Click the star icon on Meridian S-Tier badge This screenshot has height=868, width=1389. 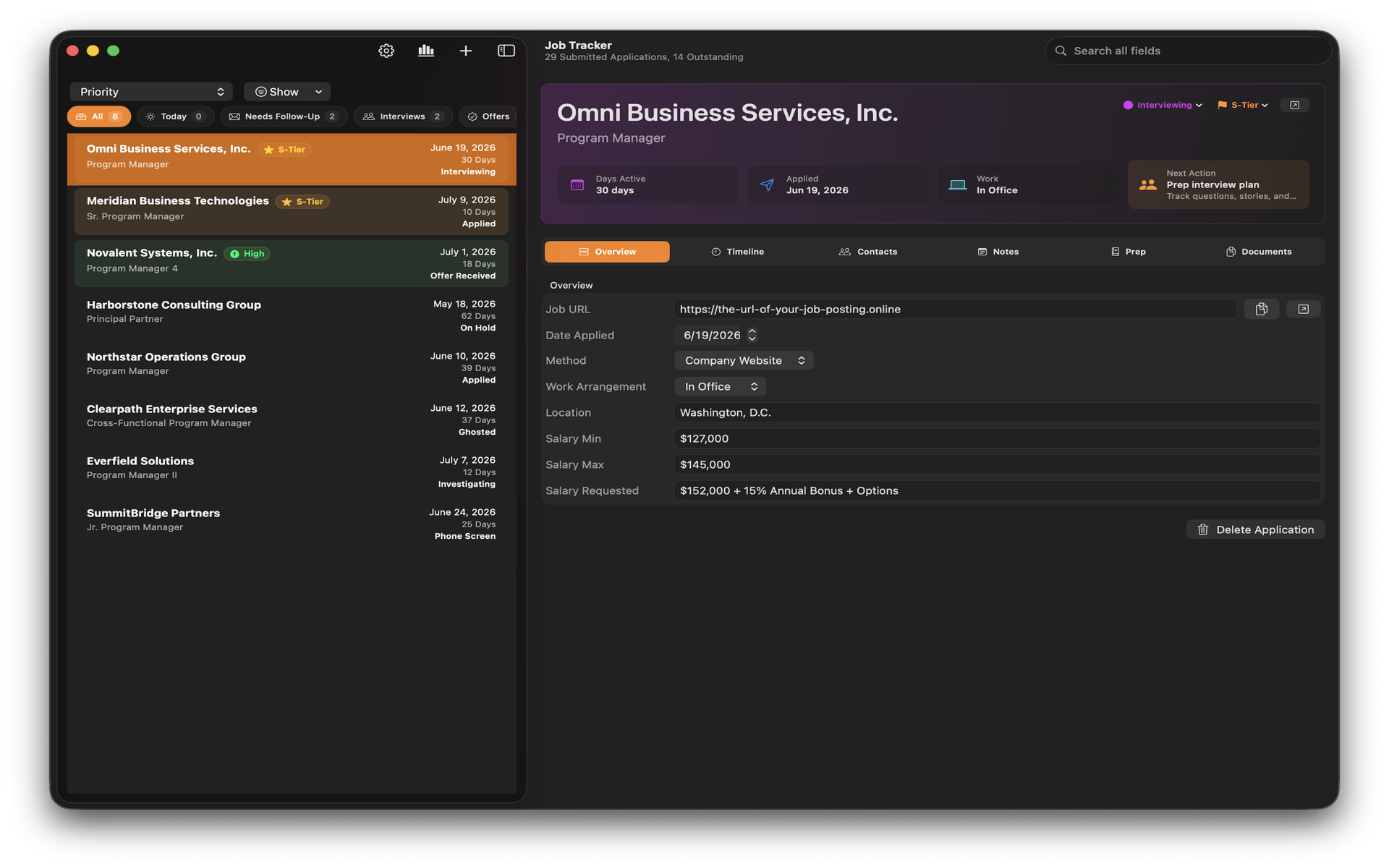[286, 202]
